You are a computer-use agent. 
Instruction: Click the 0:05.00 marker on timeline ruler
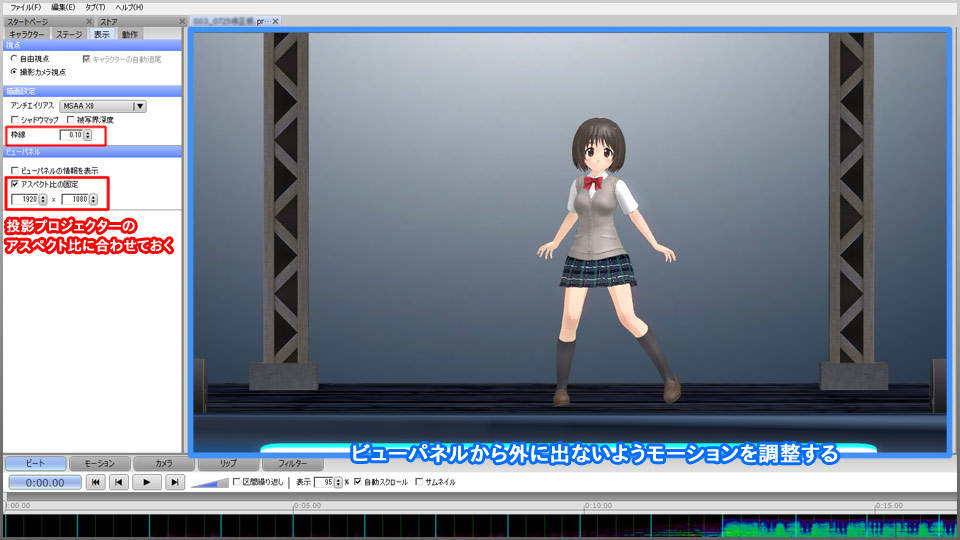[293, 506]
